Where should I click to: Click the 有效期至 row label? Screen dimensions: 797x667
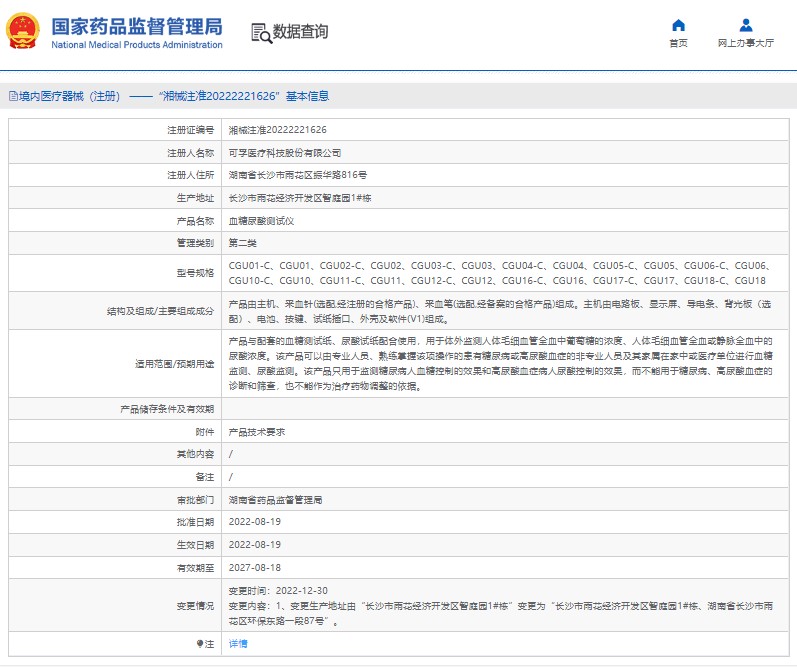[195, 567]
